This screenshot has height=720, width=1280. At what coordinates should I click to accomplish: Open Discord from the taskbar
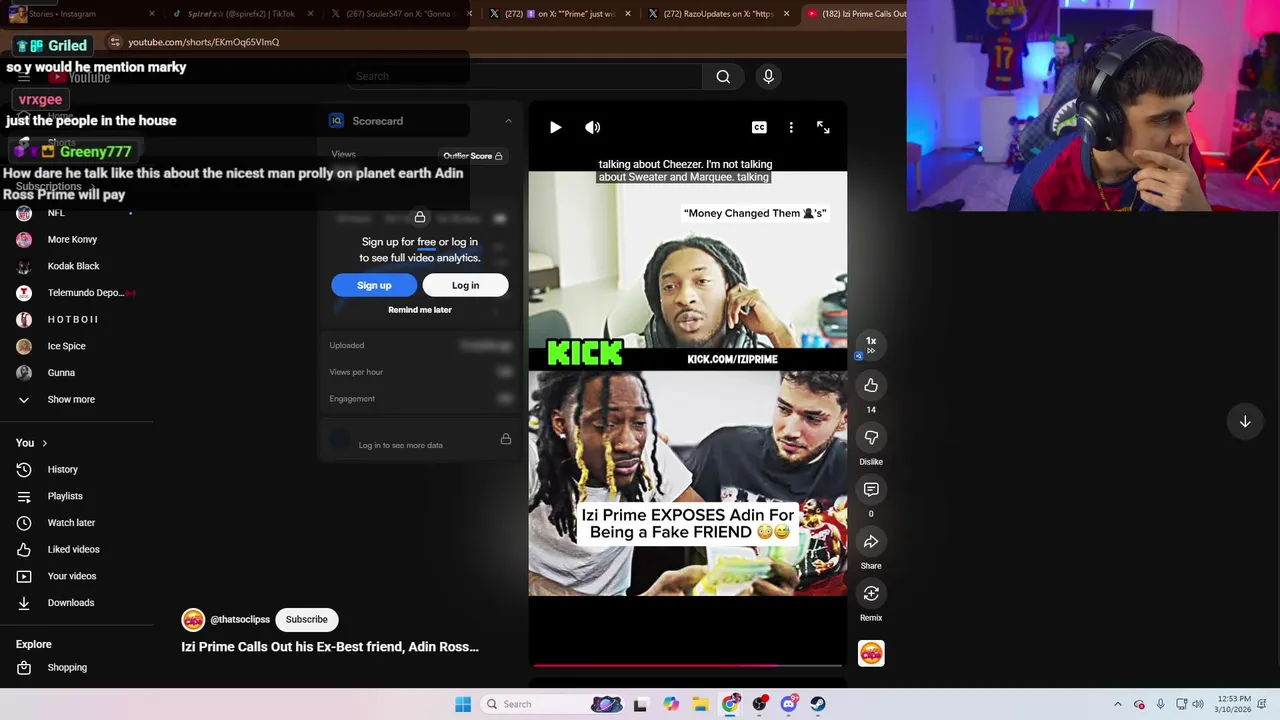[789, 704]
